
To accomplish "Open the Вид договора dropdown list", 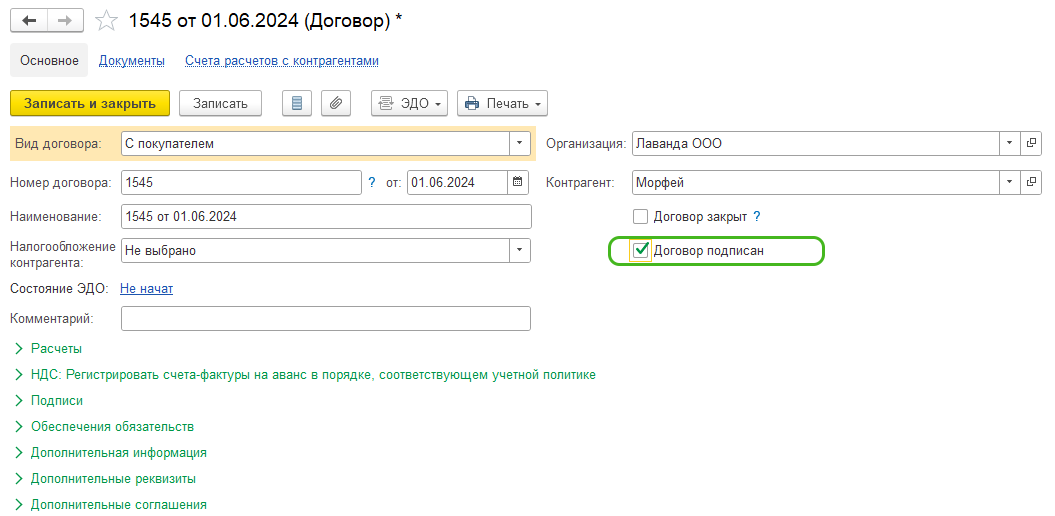I will pyautogui.click(x=520, y=143).
